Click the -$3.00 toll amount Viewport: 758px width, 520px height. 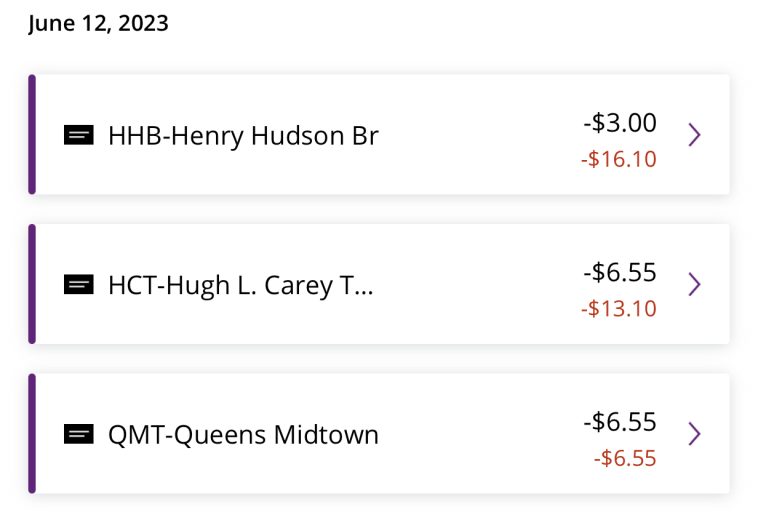point(620,122)
